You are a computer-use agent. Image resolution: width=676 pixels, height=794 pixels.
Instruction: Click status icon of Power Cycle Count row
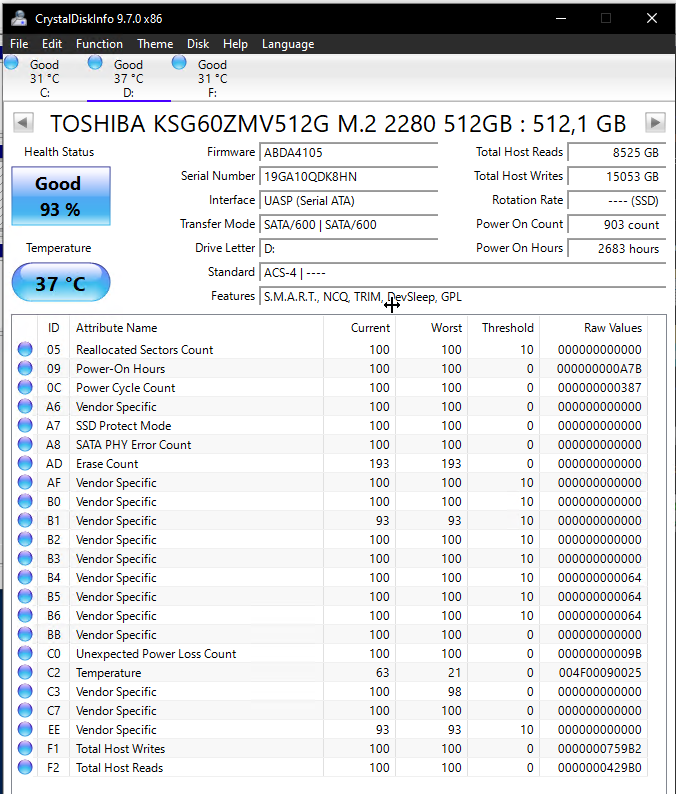(x=25, y=387)
